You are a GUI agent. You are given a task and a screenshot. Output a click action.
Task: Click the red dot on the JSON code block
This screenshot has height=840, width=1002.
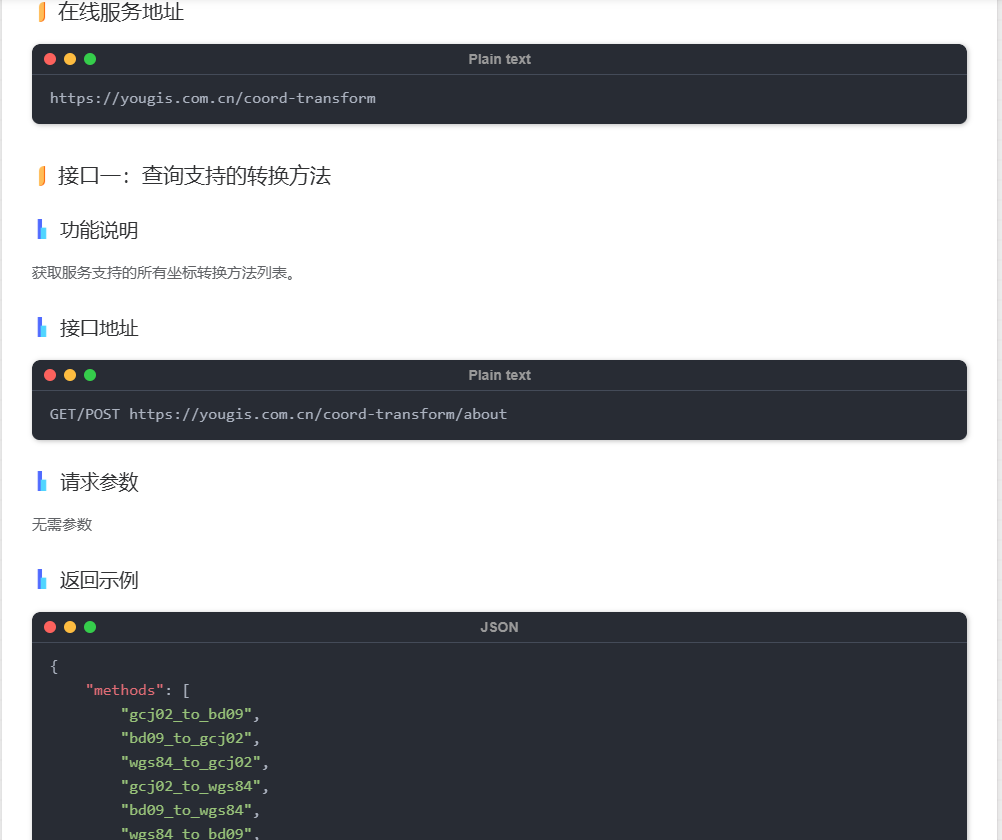coord(50,627)
